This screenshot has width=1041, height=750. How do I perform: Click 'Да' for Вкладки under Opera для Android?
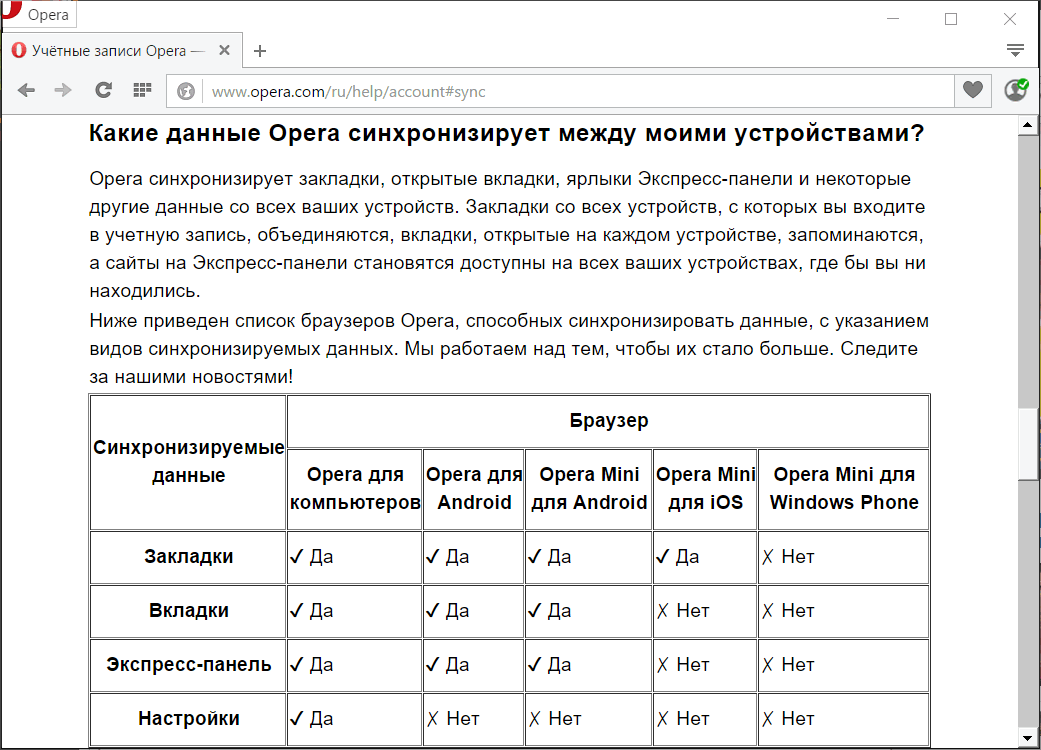pyautogui.click(x=447, y=611)
